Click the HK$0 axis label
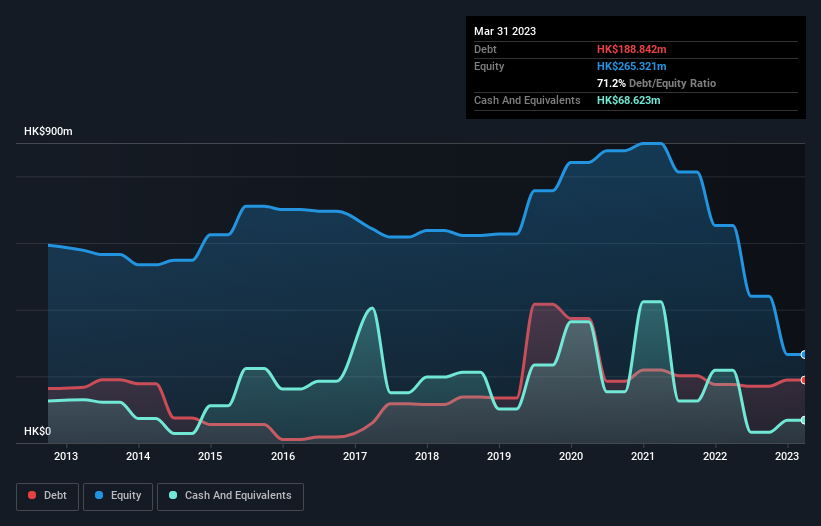The image size is (821, 526). coord(38,431)
